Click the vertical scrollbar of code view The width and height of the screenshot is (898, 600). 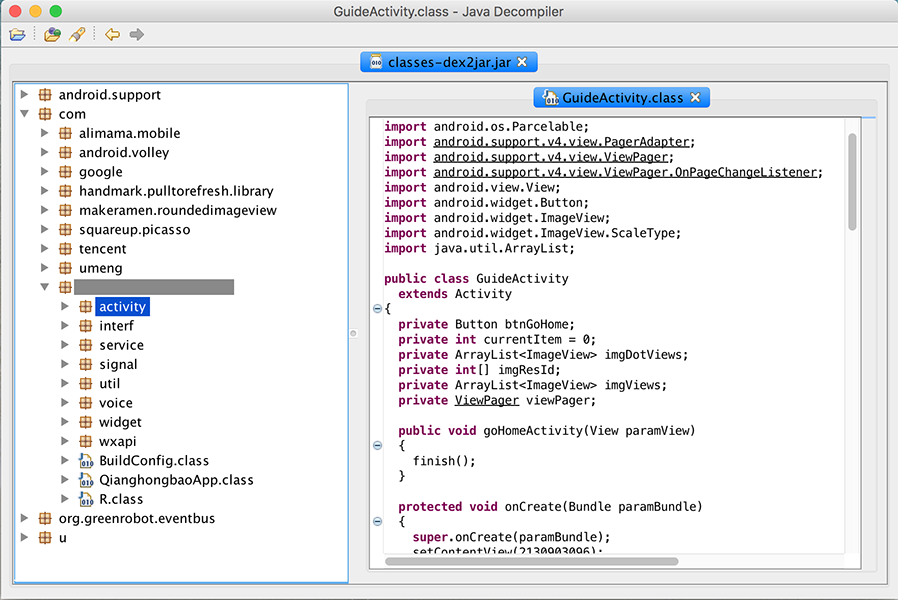tap(852, 182)
